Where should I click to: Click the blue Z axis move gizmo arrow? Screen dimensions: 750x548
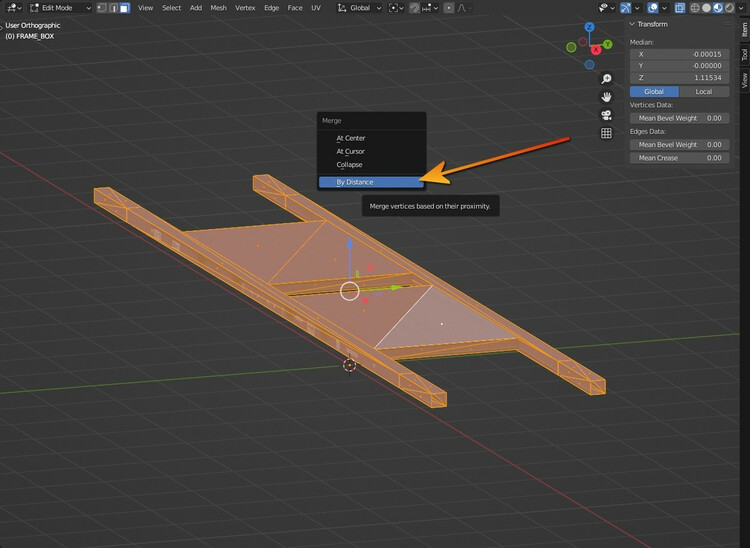pyautogui.click(x=350, y=245)
